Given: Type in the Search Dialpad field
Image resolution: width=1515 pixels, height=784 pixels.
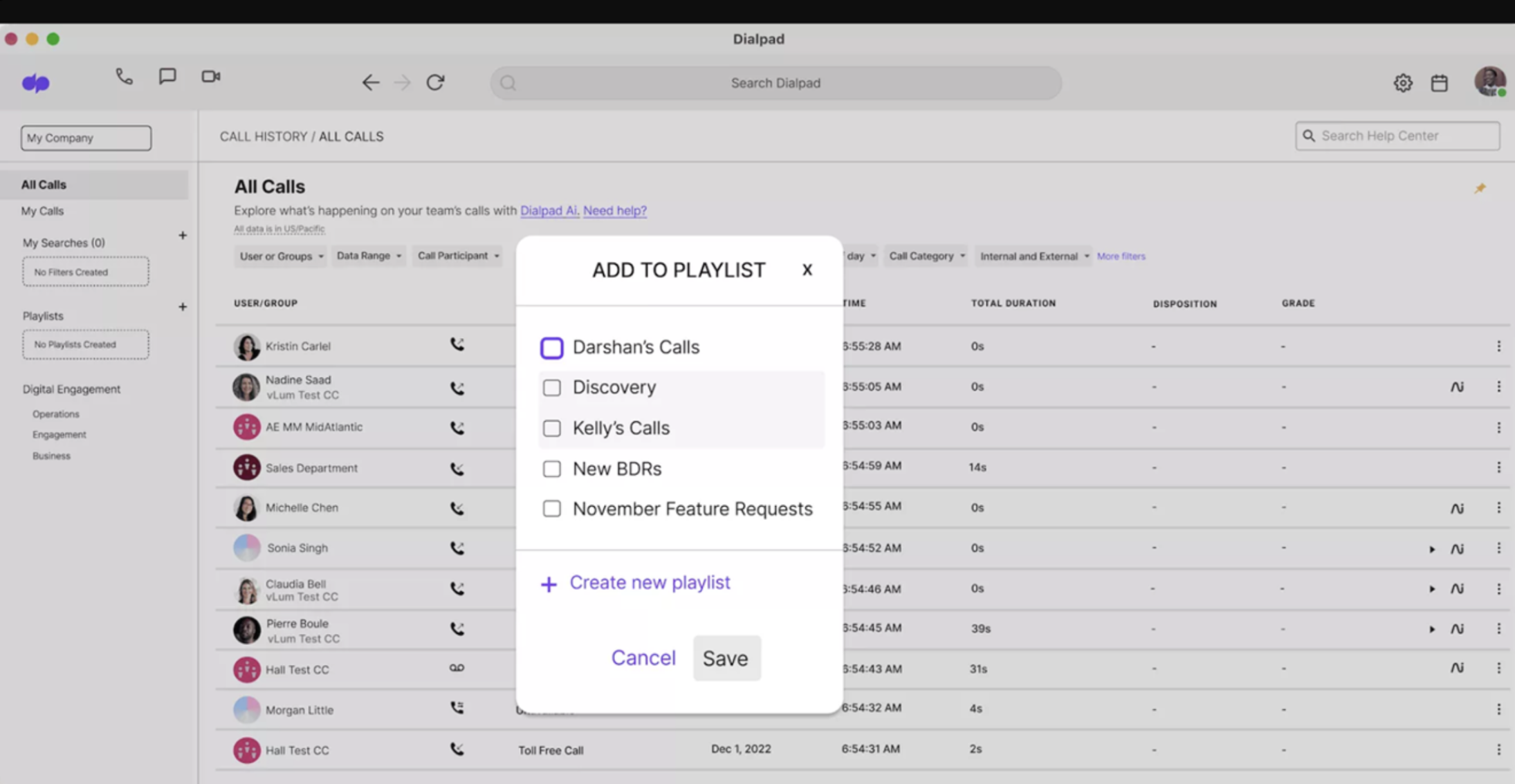Looking at the screenshot, I should click(775, 82).
